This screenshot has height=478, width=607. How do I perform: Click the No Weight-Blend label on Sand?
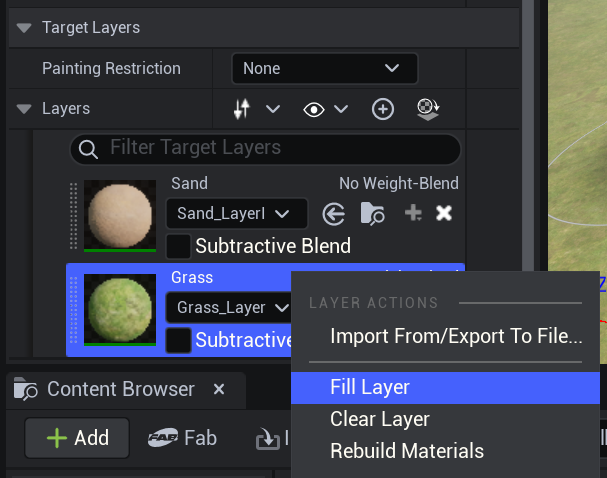click(399, 183)
